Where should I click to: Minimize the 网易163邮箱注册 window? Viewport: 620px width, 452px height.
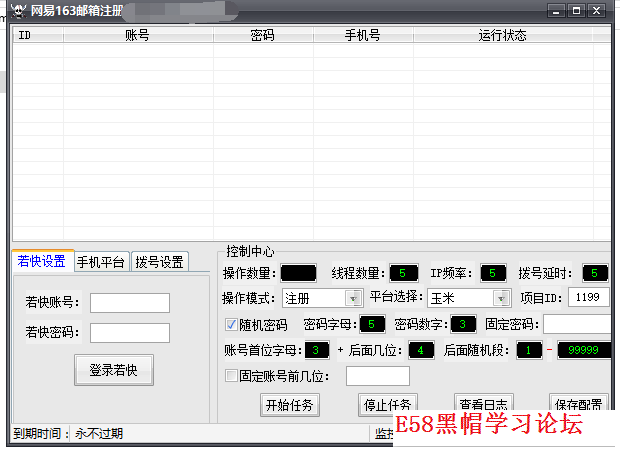[x=556, y=11]
